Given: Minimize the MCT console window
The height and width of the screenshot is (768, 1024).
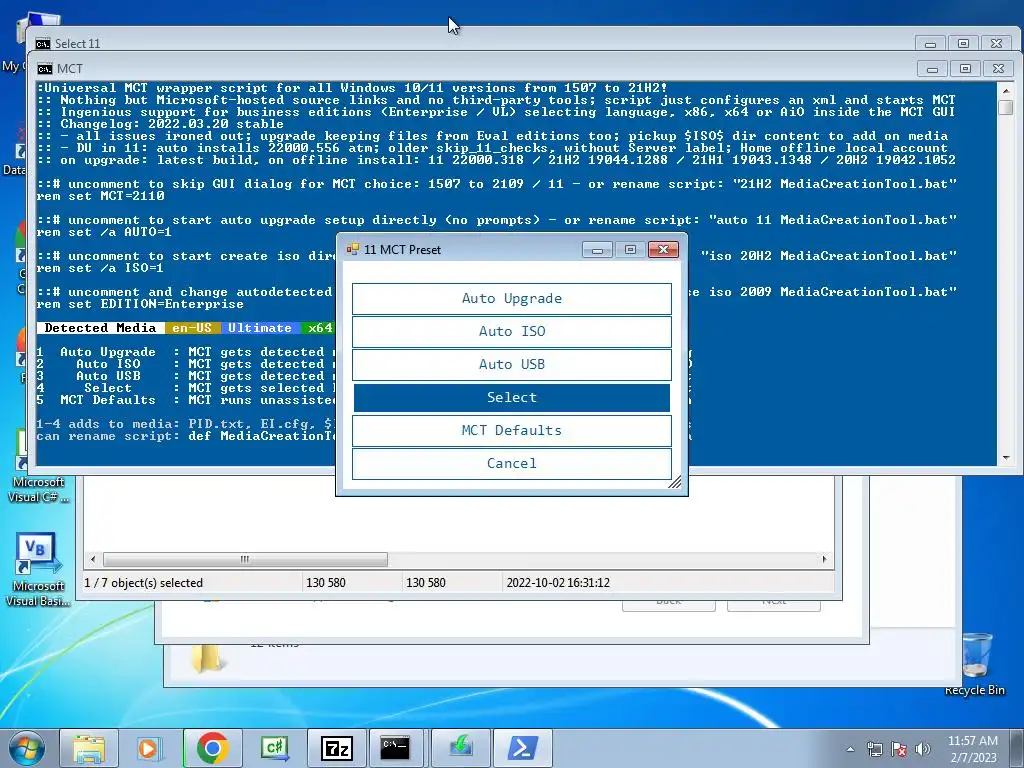Looking at the screenshot, I should (932, 69).
